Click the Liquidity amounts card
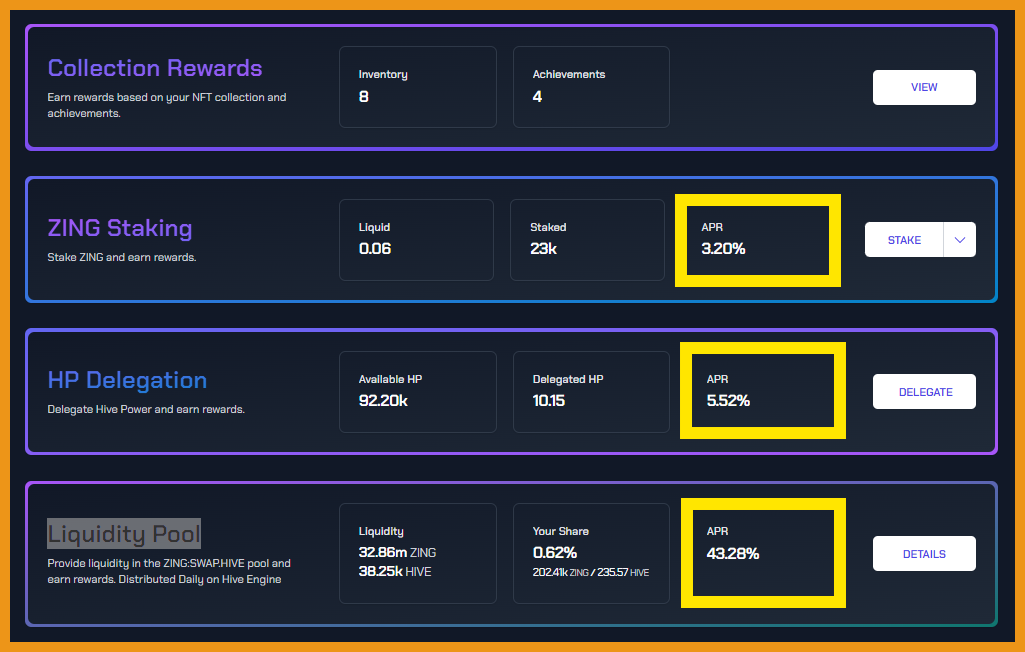The width and height of the screenshot is (1025, 652). click(417, 553)
